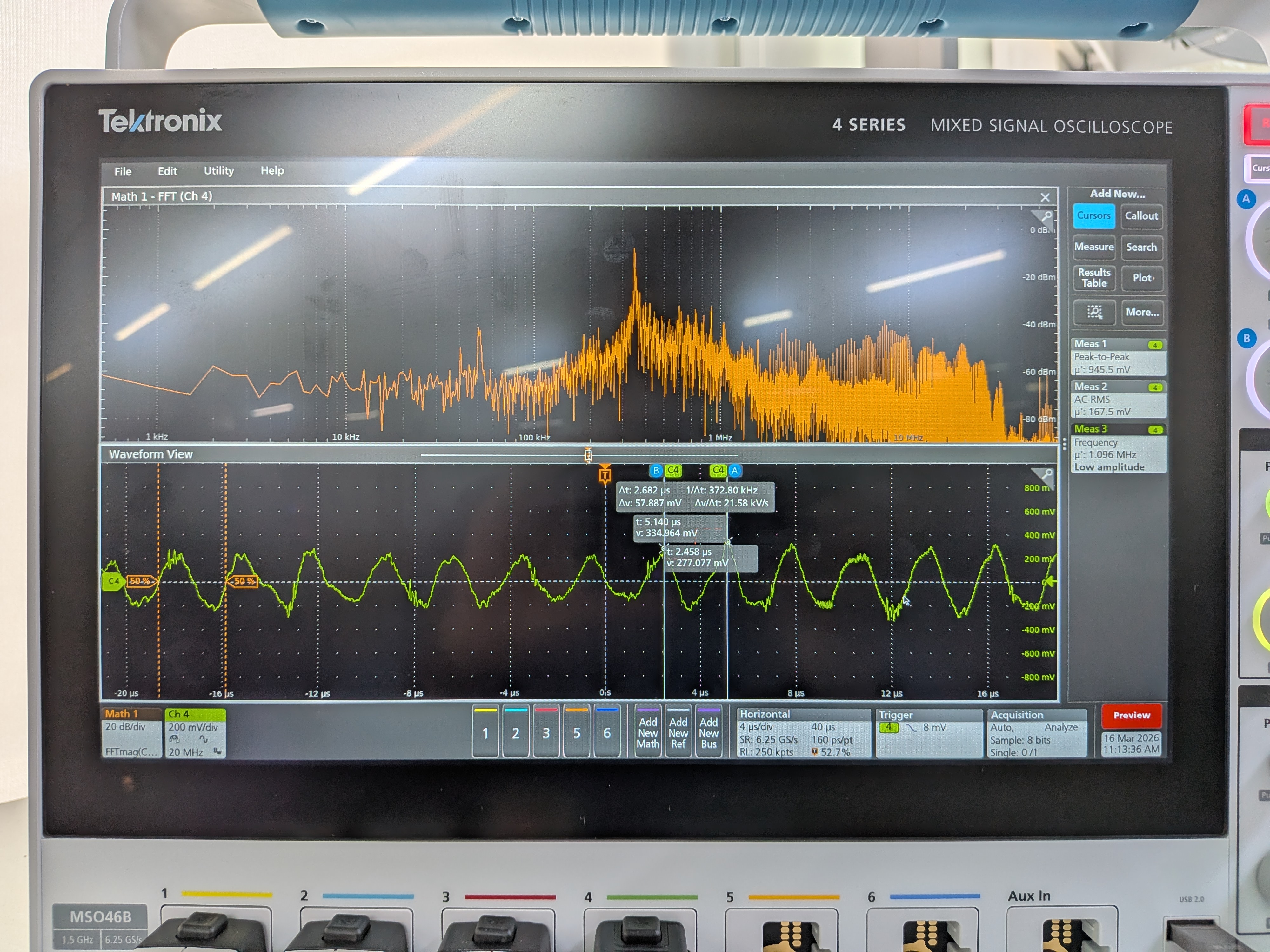The image size is (1270, 952).
Task: Toggle the Cursors button off
Action: click(x=1094, y=216)
